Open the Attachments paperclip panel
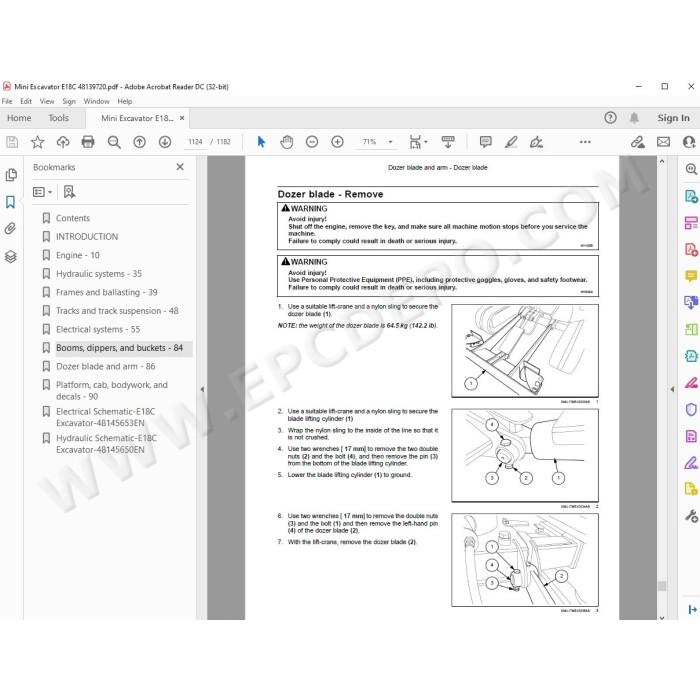The height and width of the screenshot is (700, 700). point(11,229)
